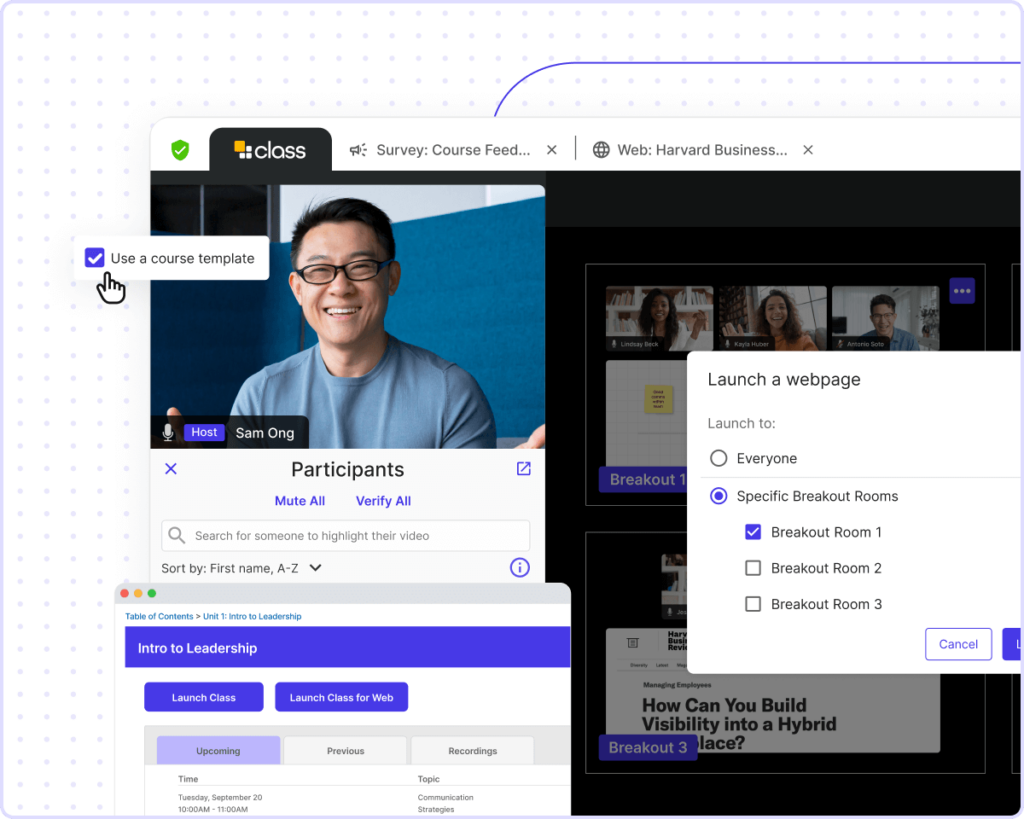
Task: Click the microphone icon next to Sam Ong's Host badge
Action: click(167, 432)
